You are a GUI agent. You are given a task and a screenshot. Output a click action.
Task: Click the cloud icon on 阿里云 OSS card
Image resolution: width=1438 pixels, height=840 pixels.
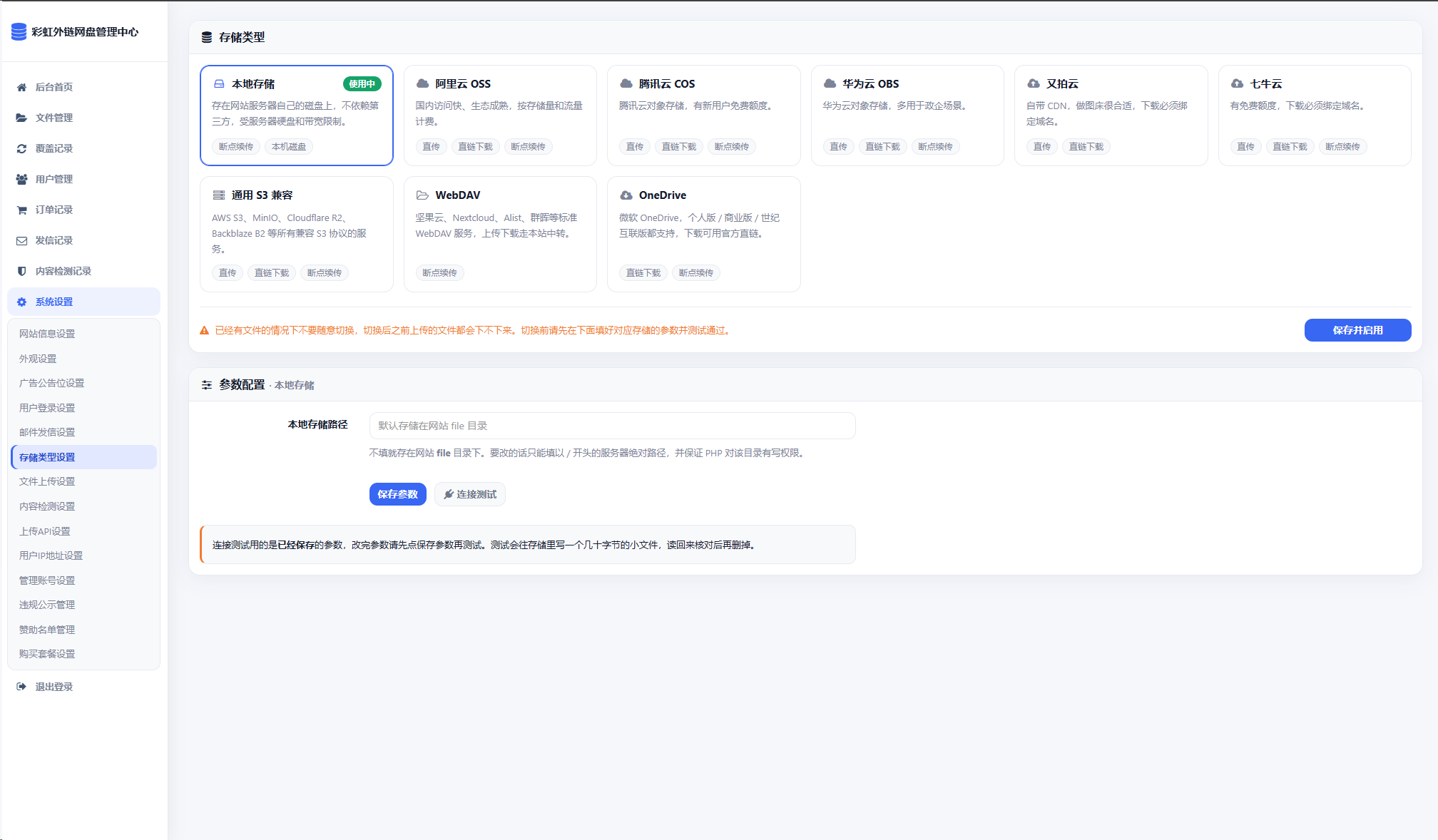423,83
